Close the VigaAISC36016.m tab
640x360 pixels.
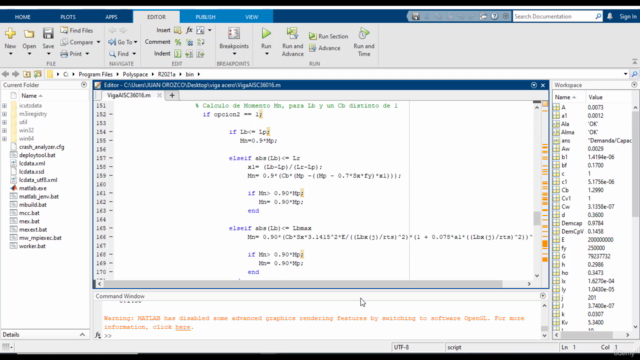(159, 95)
